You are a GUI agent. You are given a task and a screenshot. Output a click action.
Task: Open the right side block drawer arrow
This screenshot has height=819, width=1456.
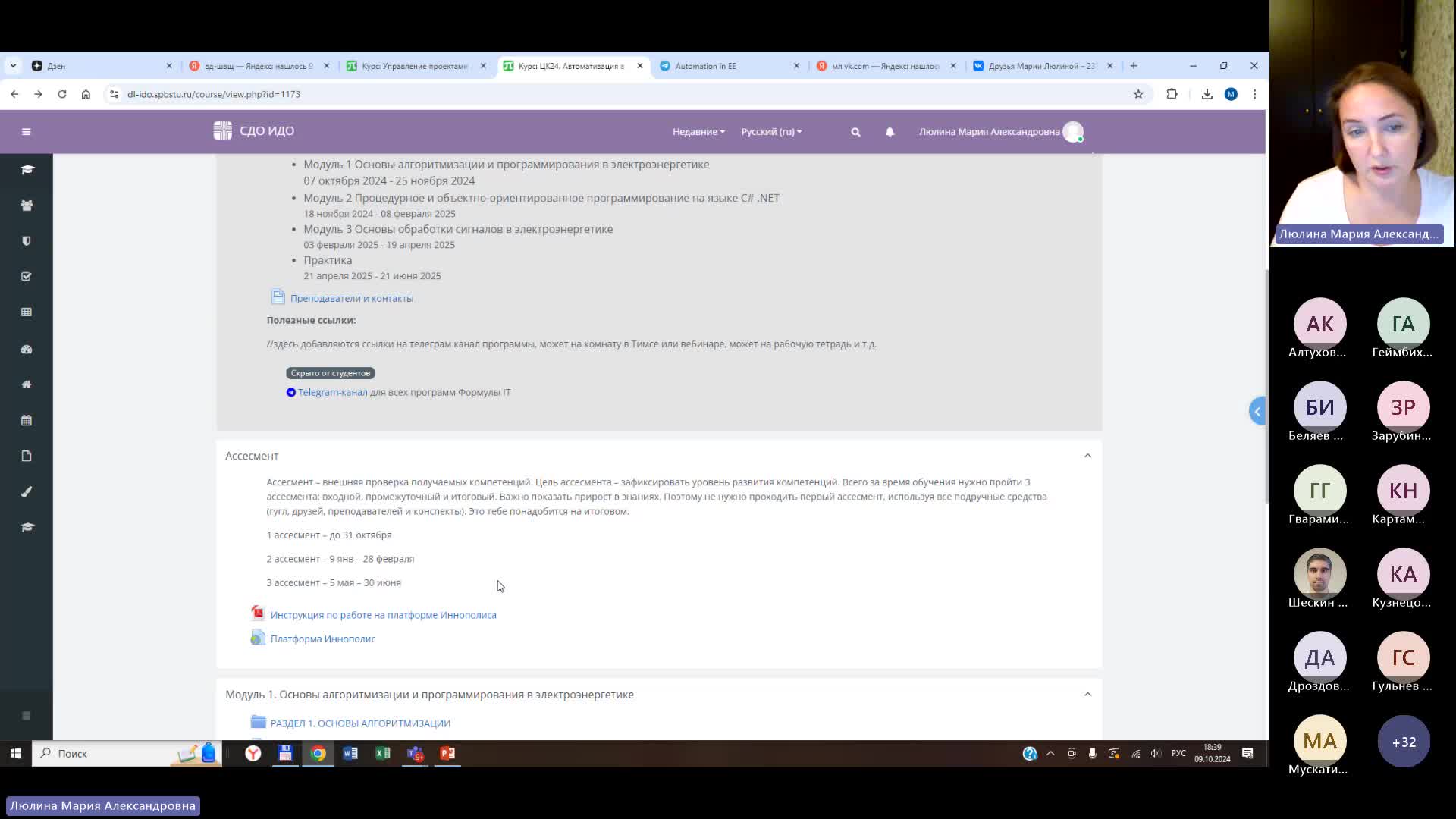[x=1257, y=411]
